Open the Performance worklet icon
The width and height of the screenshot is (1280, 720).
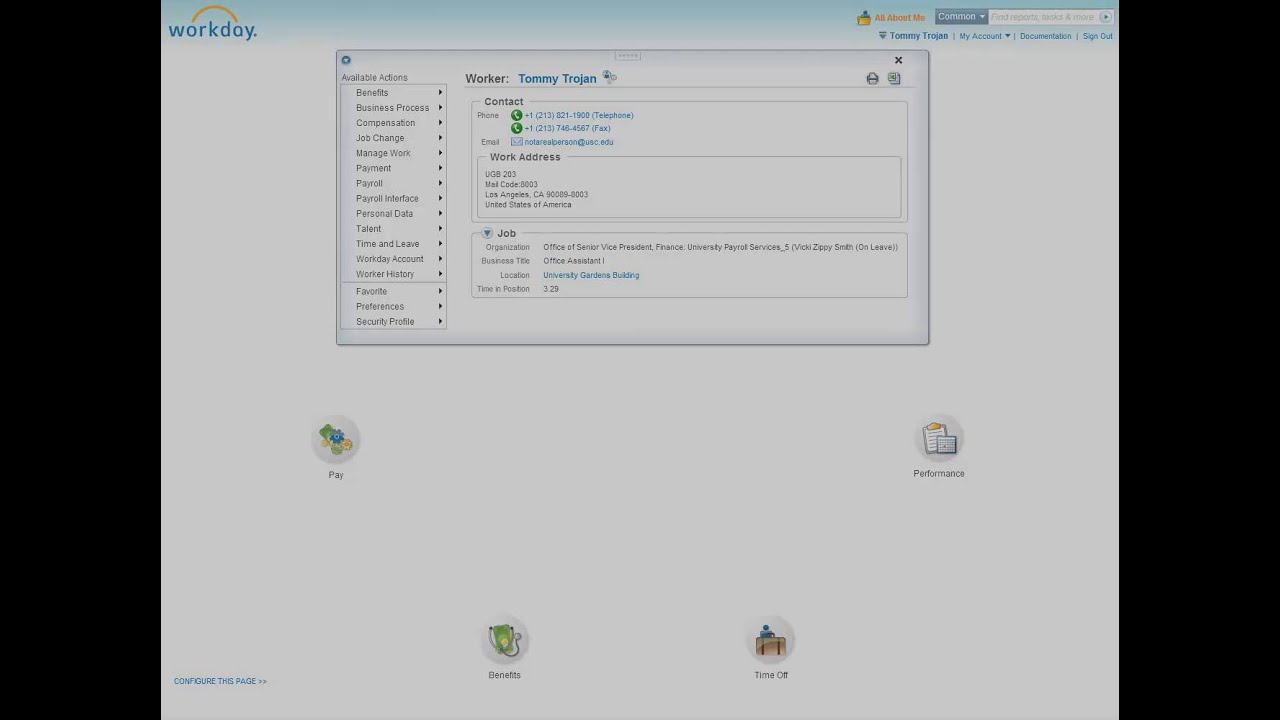click(939, 438)
